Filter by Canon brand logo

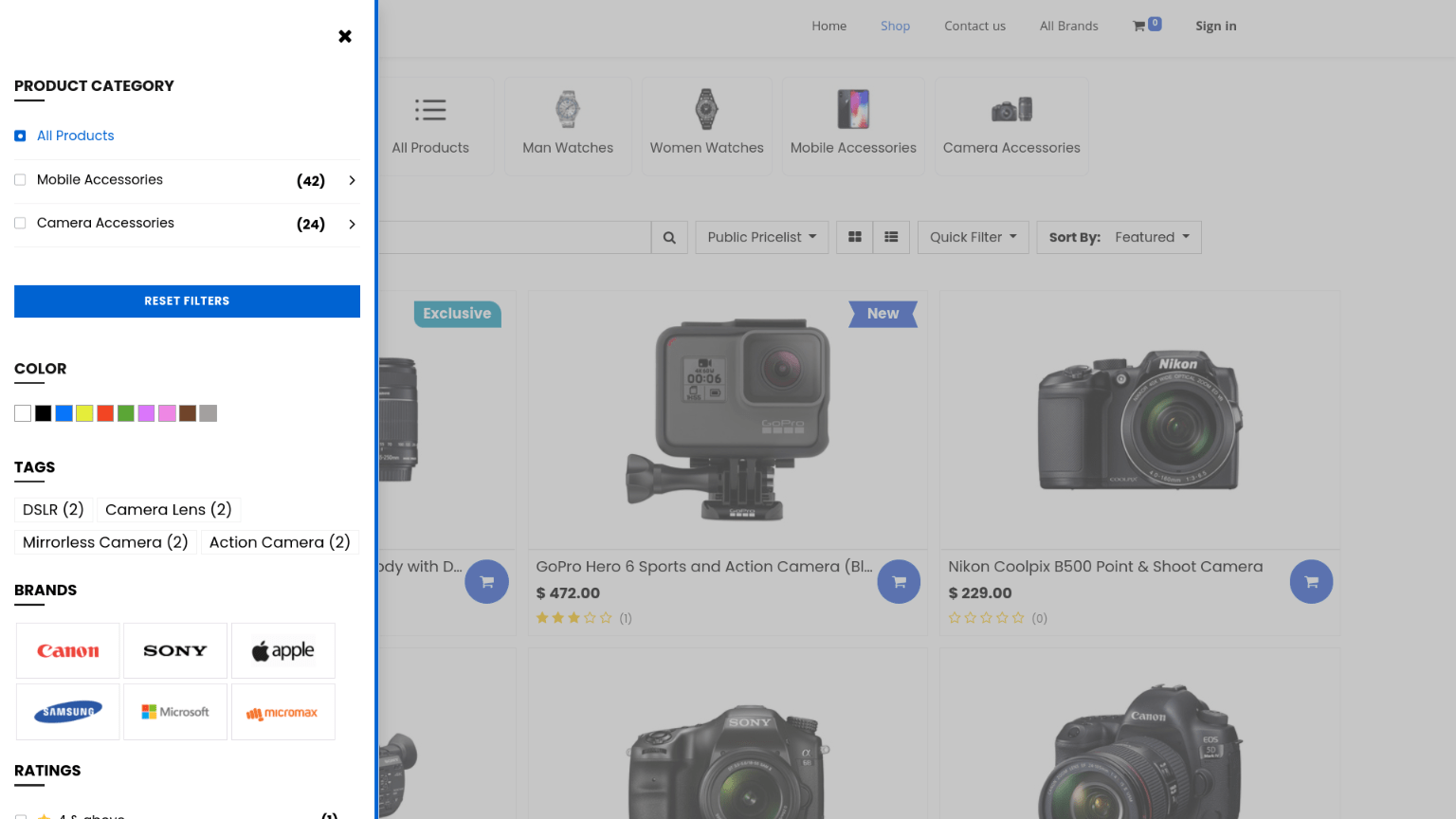(68, 651)
